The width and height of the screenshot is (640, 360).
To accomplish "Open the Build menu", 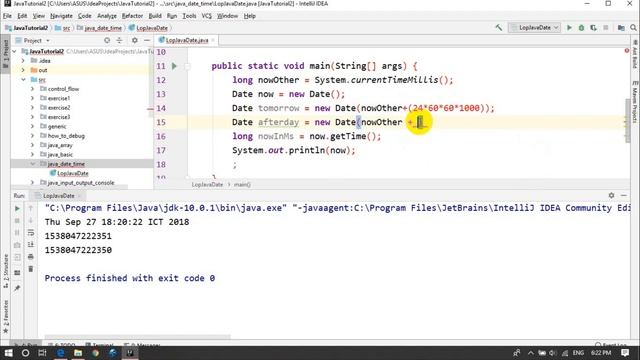I will pos(155,16).
